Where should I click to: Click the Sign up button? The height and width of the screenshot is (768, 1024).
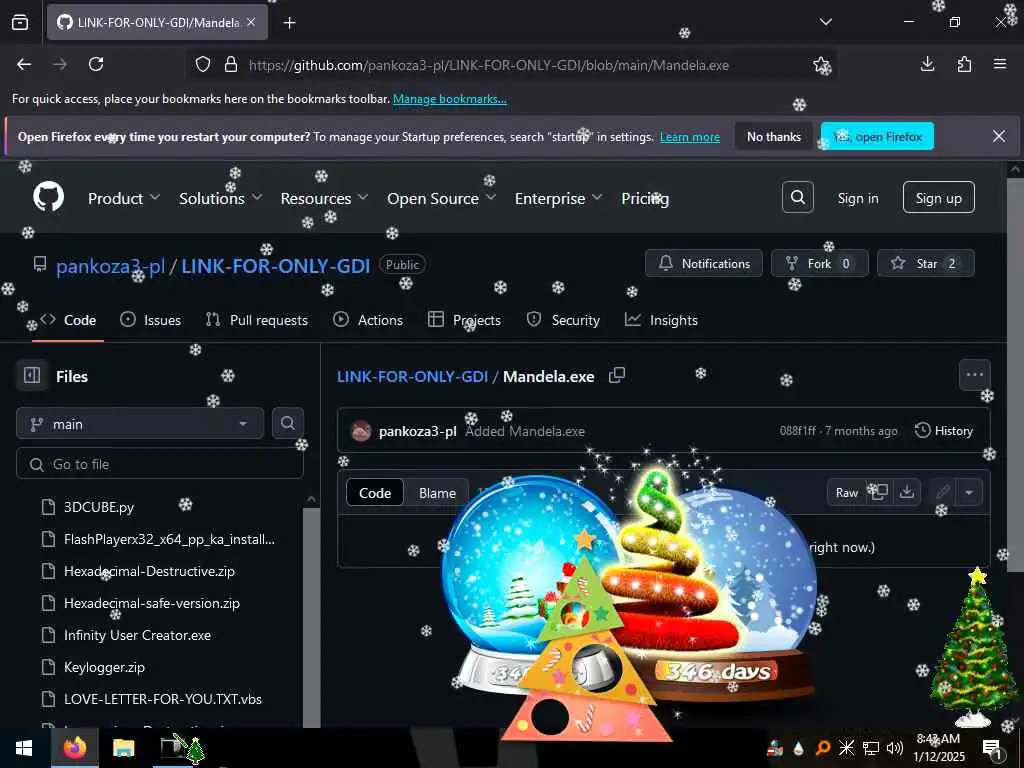(938, 197)
